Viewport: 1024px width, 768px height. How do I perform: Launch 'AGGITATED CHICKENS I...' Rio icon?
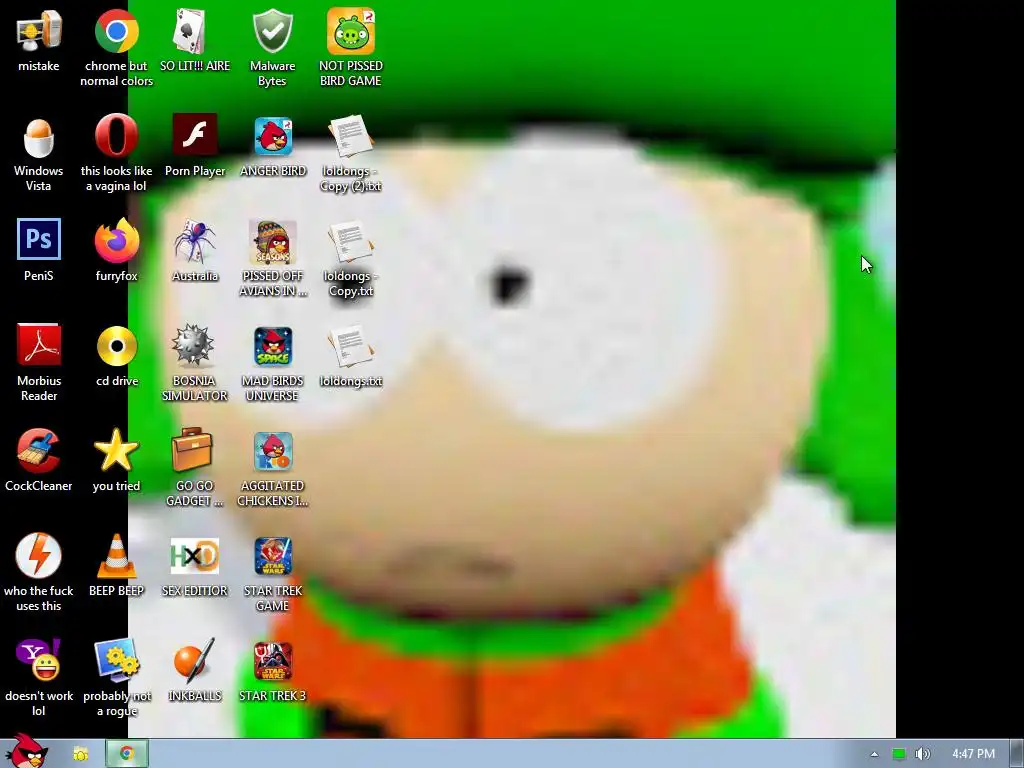coord(273,451)
